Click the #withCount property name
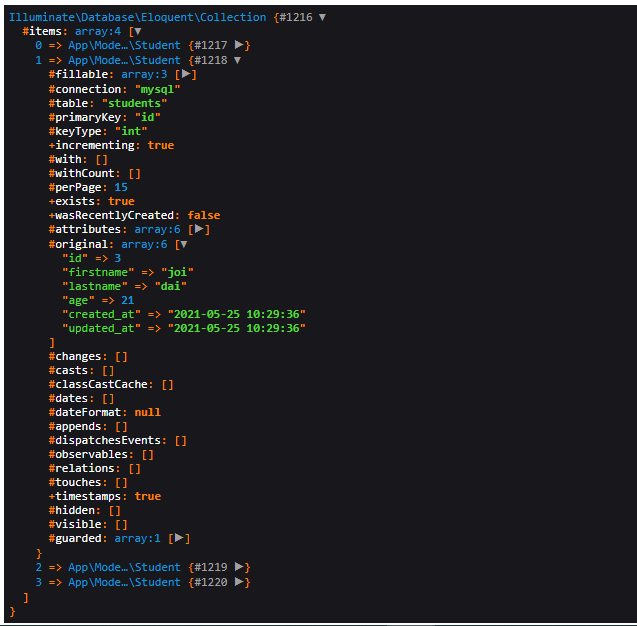 (x=82, y=173)
